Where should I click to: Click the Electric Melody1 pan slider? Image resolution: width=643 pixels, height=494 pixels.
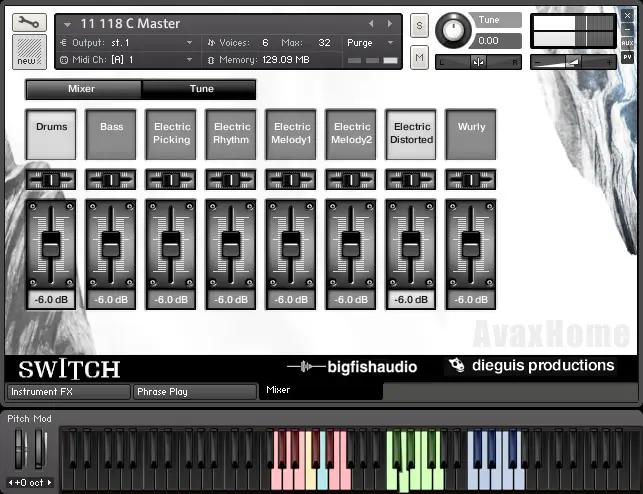(291, 180)
